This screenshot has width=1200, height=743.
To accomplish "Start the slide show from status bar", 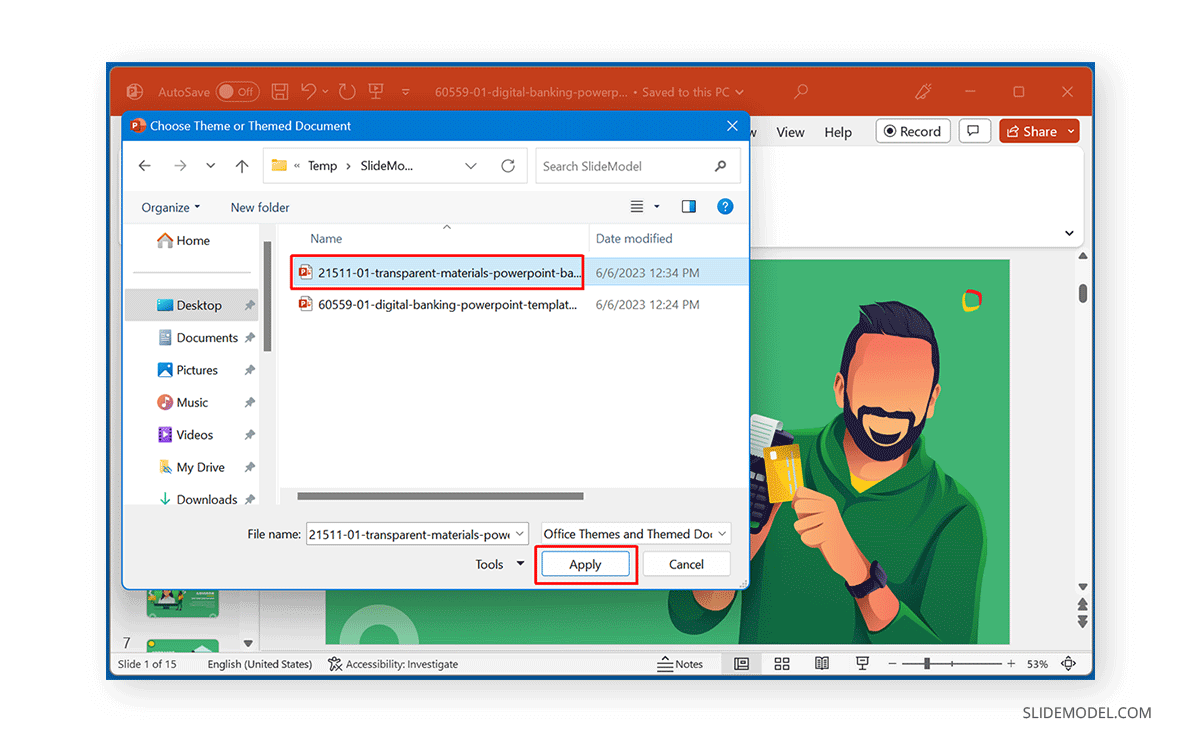I will [x=861, y=663].
